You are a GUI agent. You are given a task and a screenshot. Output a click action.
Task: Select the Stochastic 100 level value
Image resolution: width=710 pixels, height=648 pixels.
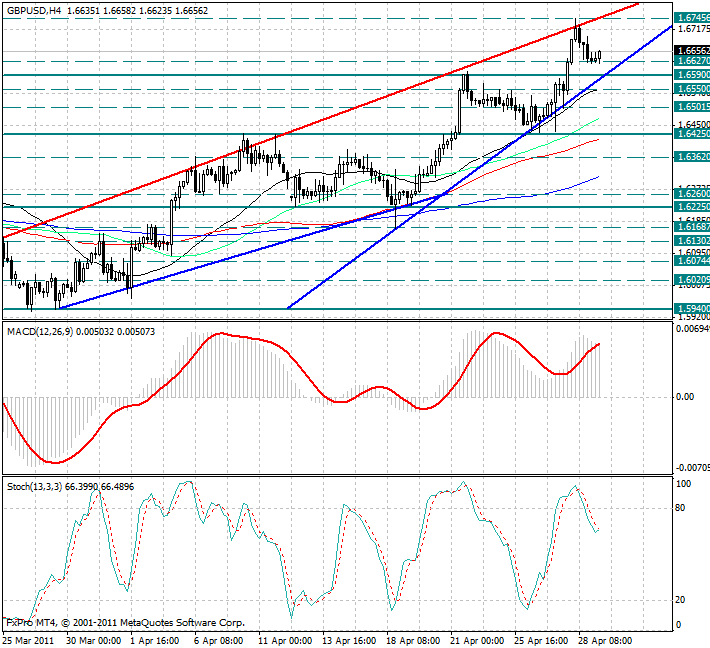[x=683, y=484]
